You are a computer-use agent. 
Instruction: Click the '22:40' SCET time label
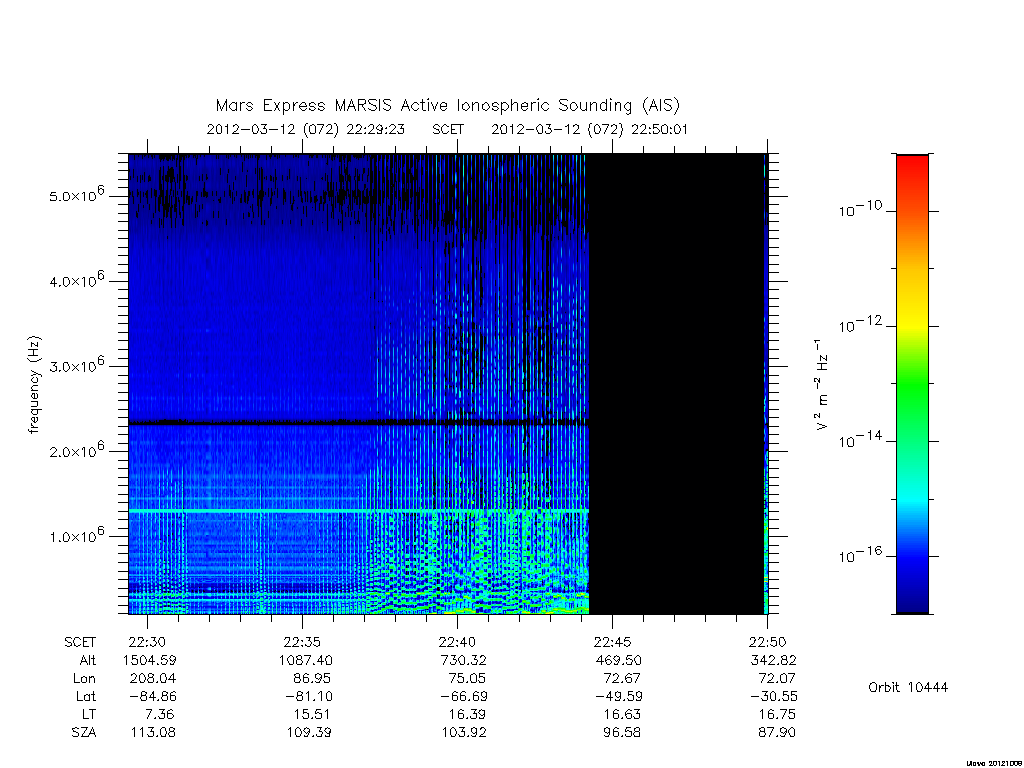tap(457, 642)
